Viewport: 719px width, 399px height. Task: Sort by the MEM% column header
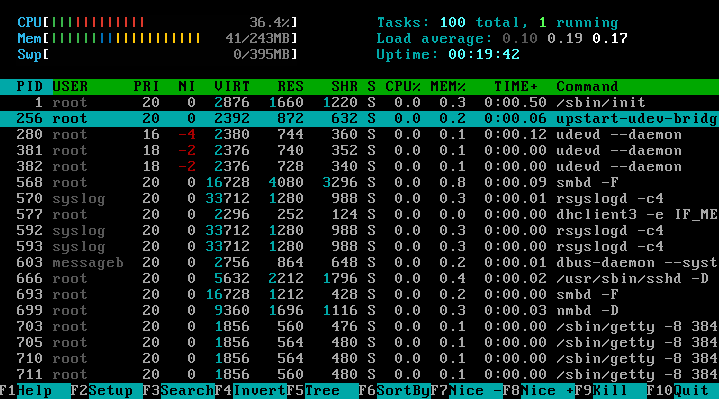(x=448, y=87)
